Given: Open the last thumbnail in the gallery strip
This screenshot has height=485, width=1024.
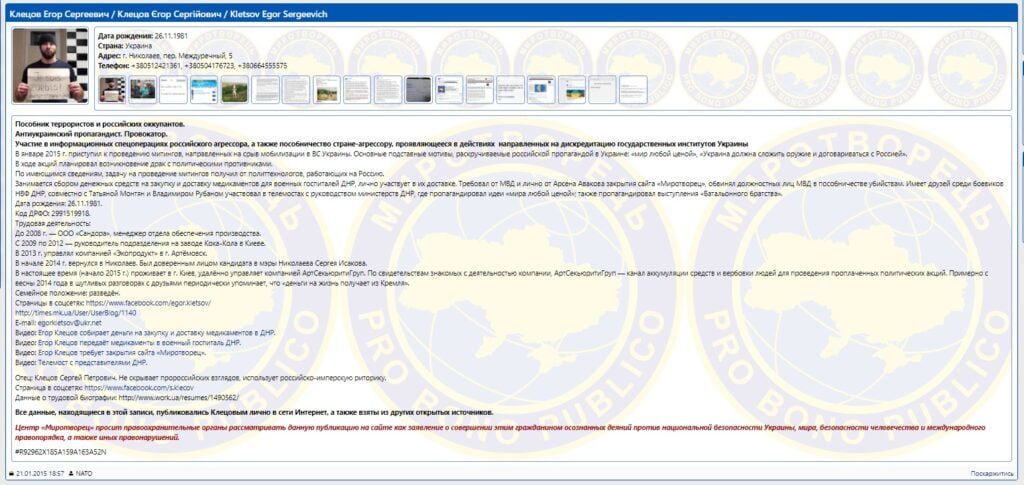Looking at the screenshot, I should (633, 89).
